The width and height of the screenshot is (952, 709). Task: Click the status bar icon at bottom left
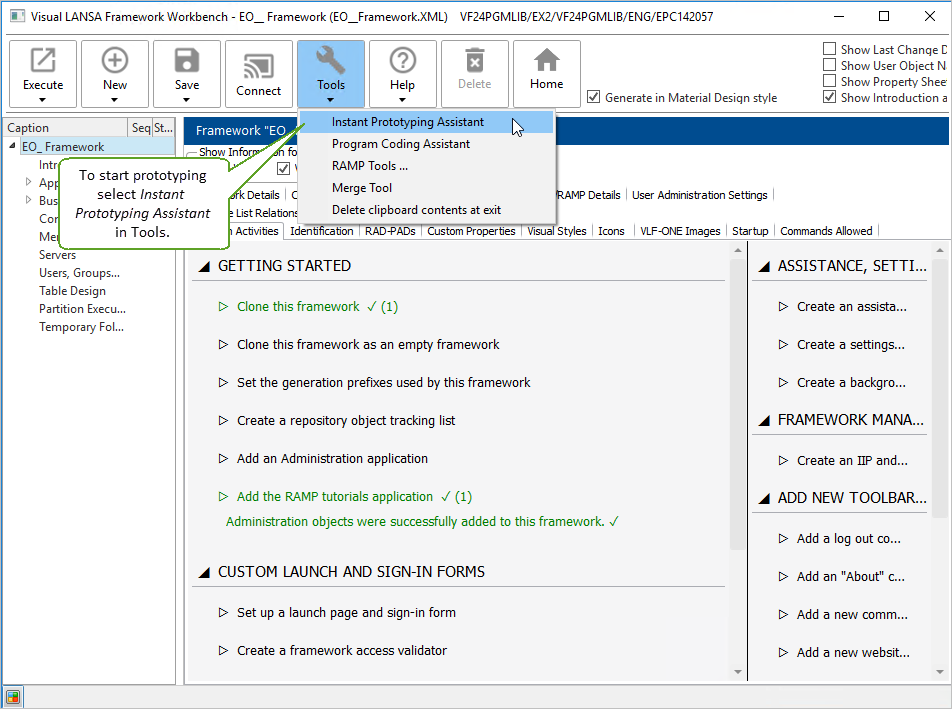pos(13,697)
